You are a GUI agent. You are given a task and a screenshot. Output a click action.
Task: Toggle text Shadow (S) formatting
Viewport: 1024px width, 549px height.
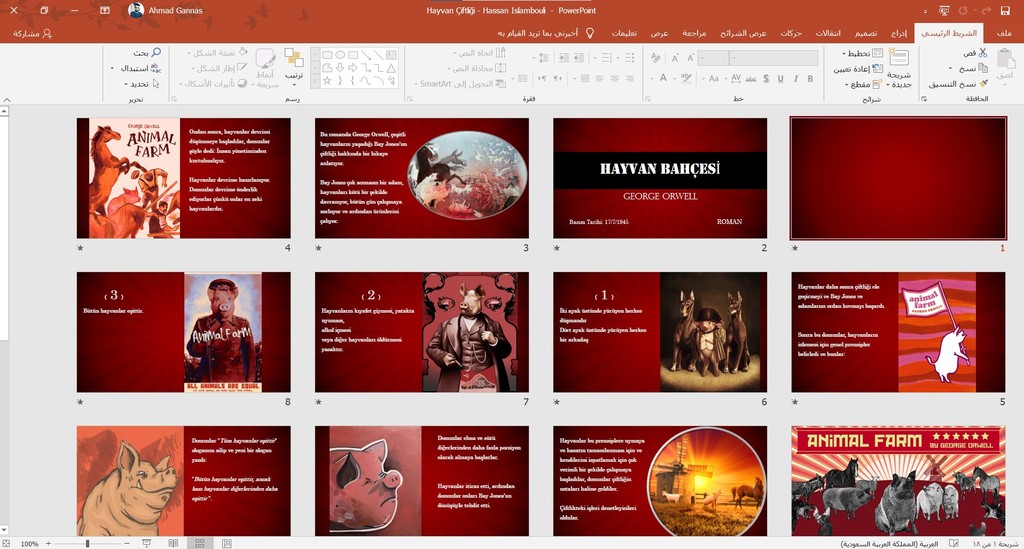[x=765, y=78]
